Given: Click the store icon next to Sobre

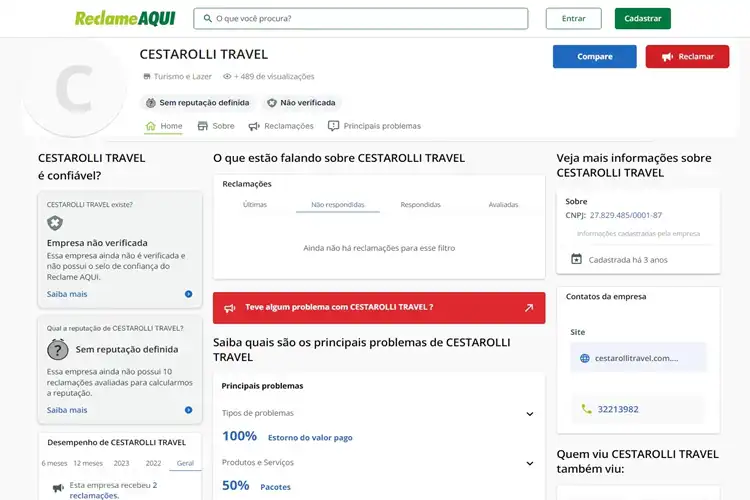Looking at the screenshot, I should click(203, 126).
